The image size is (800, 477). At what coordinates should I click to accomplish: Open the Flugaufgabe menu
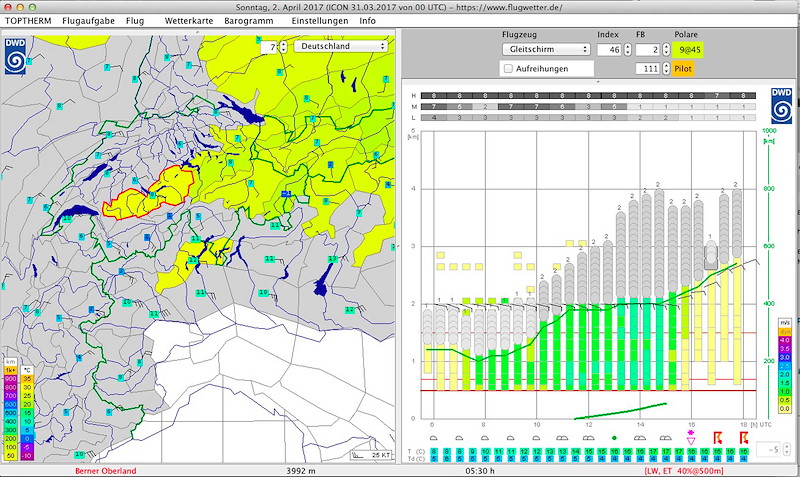(88, 20)
